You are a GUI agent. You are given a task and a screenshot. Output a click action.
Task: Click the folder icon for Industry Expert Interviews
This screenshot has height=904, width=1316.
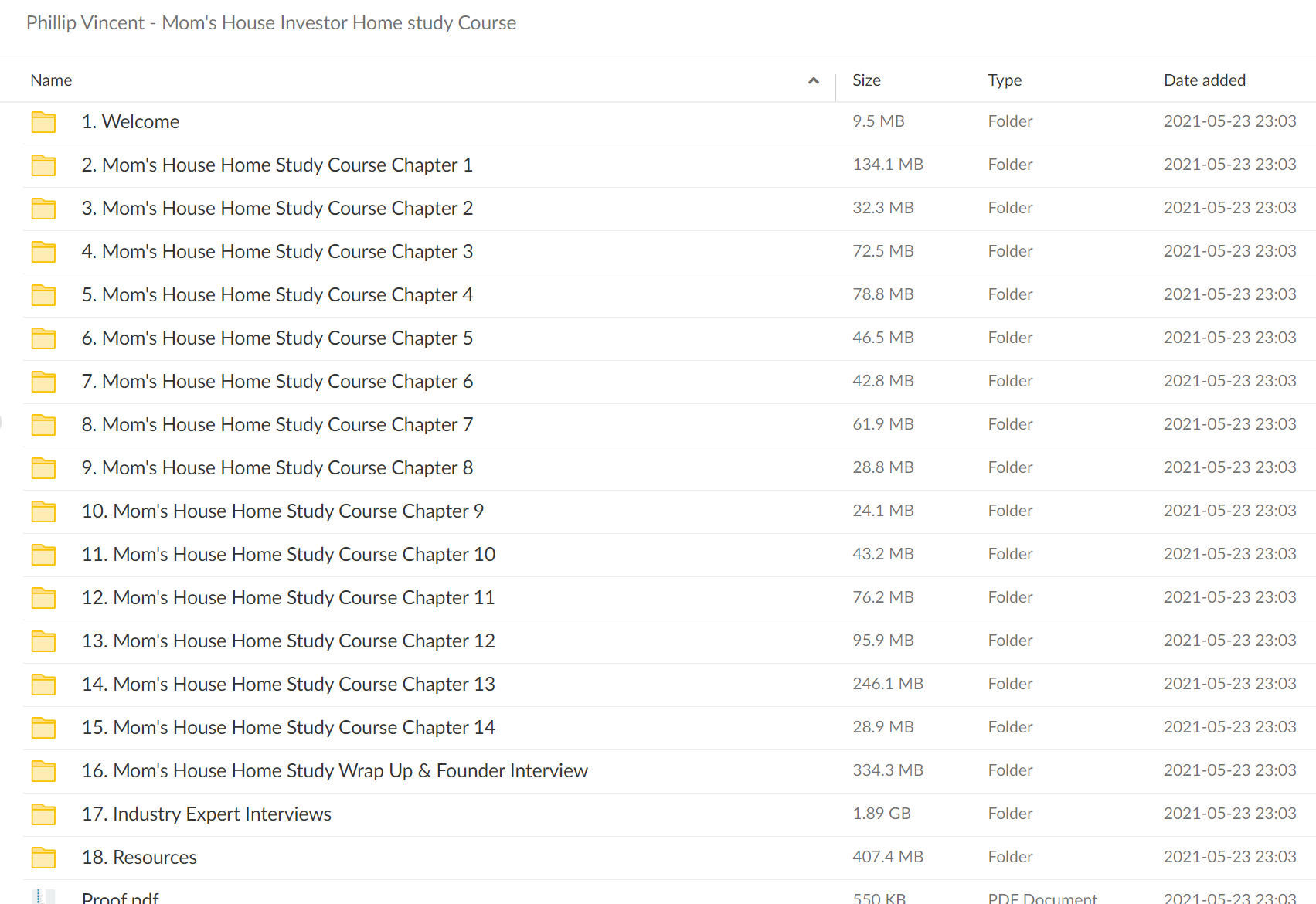(x=43, y=814)
